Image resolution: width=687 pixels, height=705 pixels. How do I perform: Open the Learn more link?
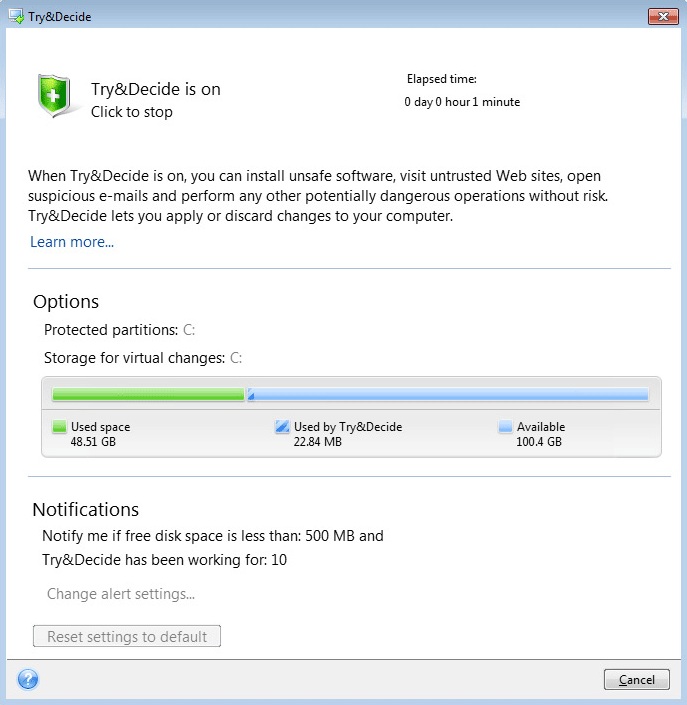point(72,242)
